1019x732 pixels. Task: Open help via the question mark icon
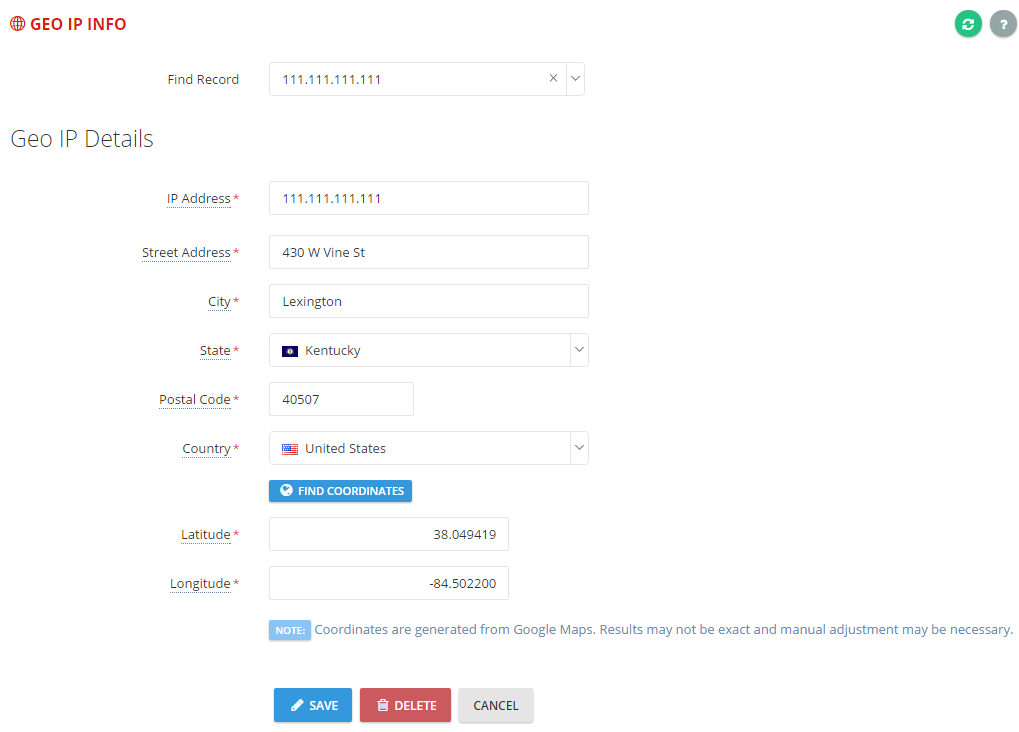tap(1002, 23)
